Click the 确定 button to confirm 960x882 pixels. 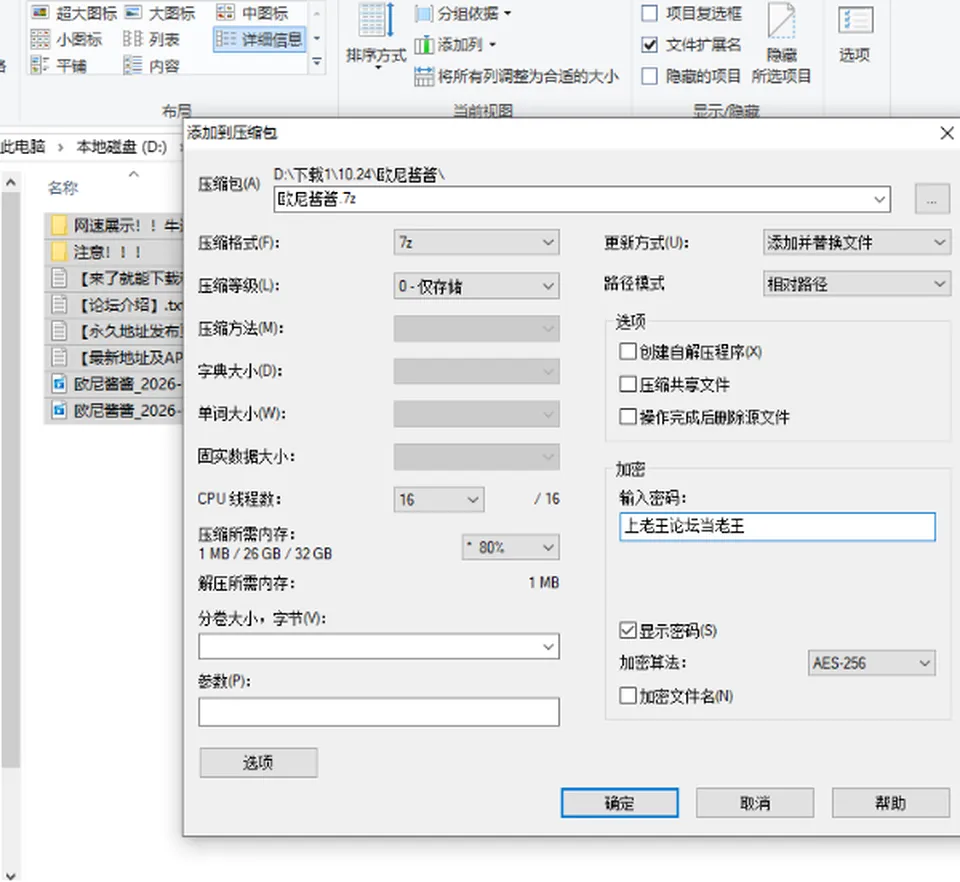coord(620,802)
